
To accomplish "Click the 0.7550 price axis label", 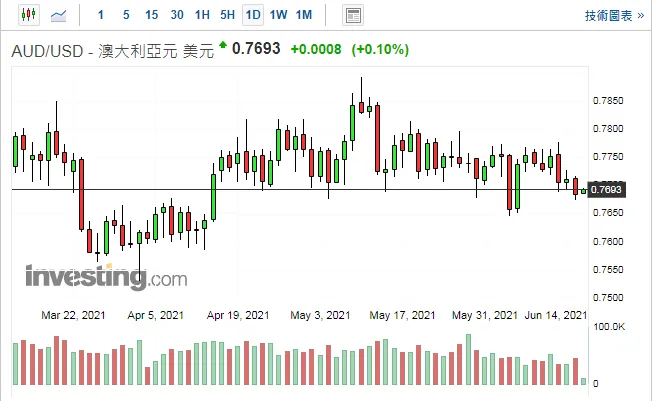I will click(608, 270).
